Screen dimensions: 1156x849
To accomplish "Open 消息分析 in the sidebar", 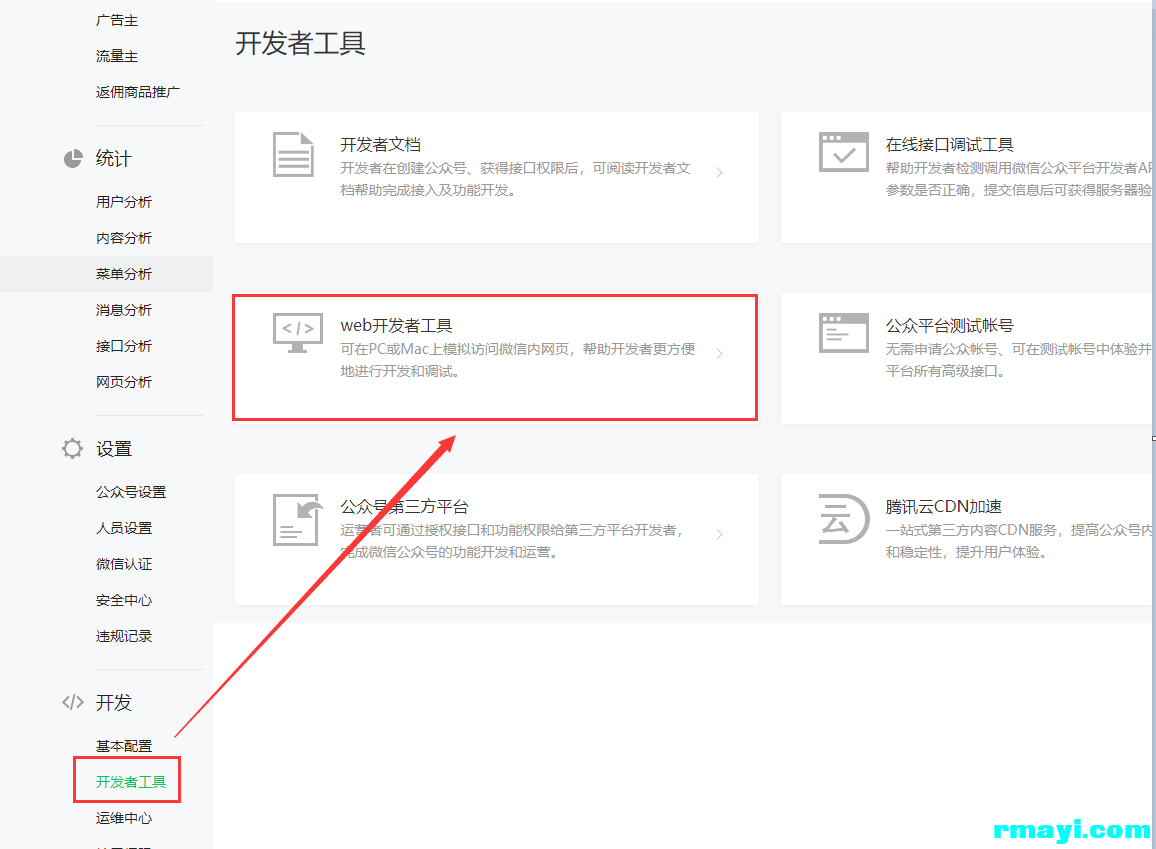I will click(124, 310).
